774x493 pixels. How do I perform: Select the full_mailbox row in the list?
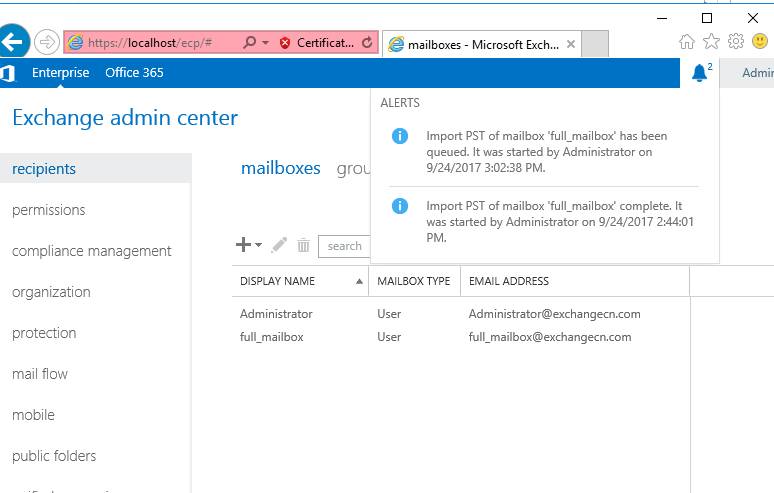272,337
